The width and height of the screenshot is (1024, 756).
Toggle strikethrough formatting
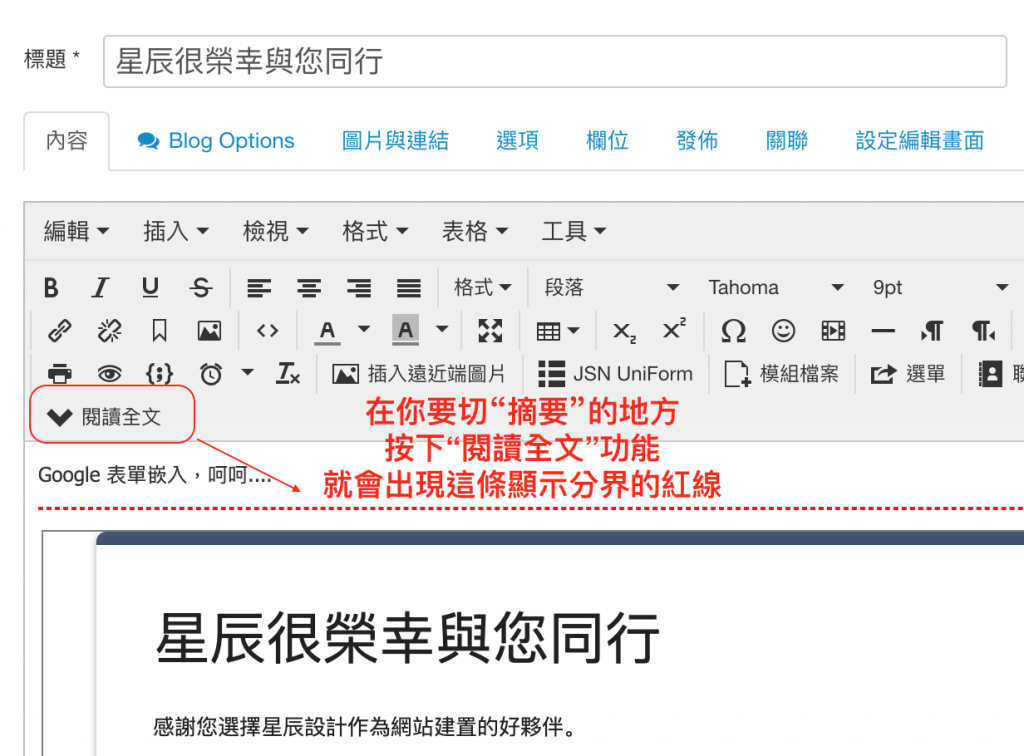coord(201,288)
